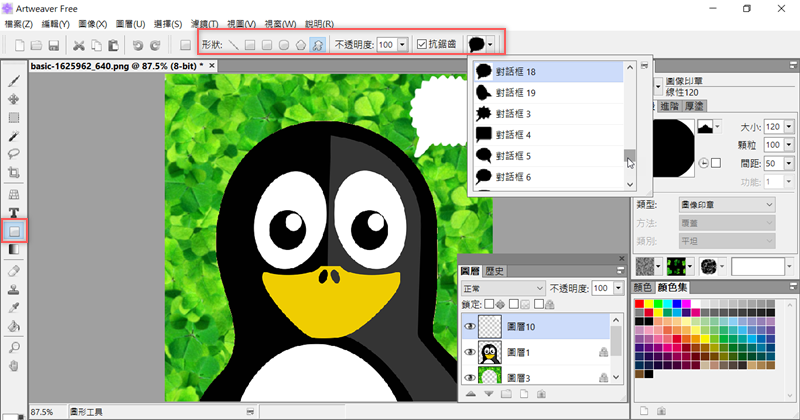Click the Save floppy disk icon
Screen dimensions: 800x420
(51, 44)
